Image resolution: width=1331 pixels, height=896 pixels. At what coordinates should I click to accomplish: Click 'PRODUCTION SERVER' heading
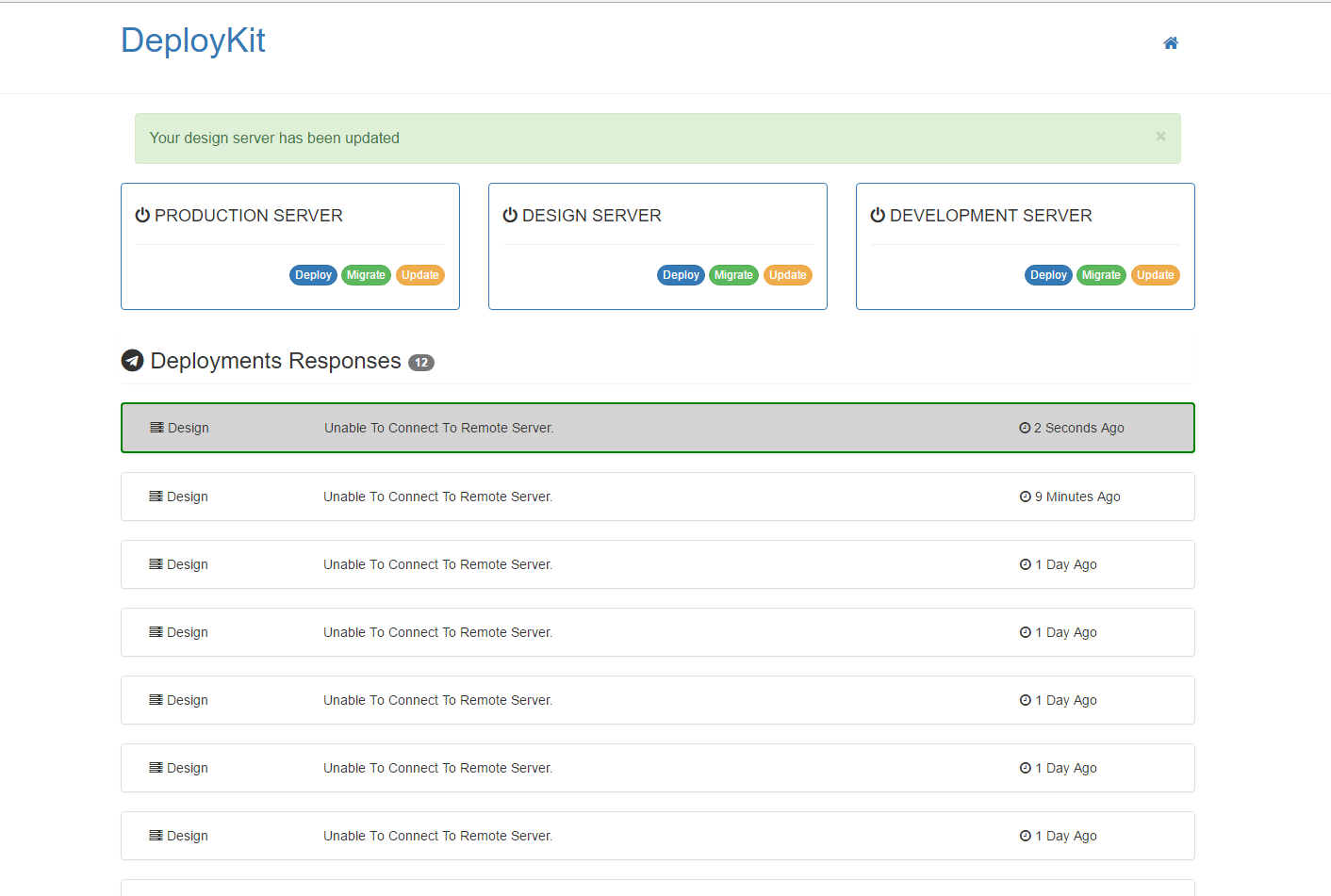coord(249,216)
